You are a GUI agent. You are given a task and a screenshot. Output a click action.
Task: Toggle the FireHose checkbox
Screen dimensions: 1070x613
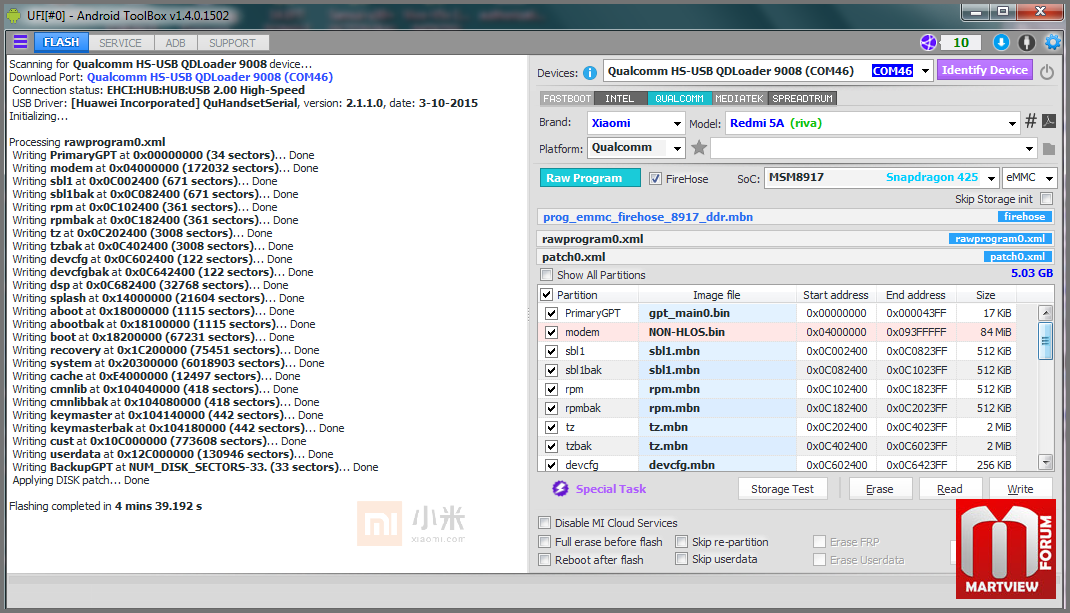point(656,179)
